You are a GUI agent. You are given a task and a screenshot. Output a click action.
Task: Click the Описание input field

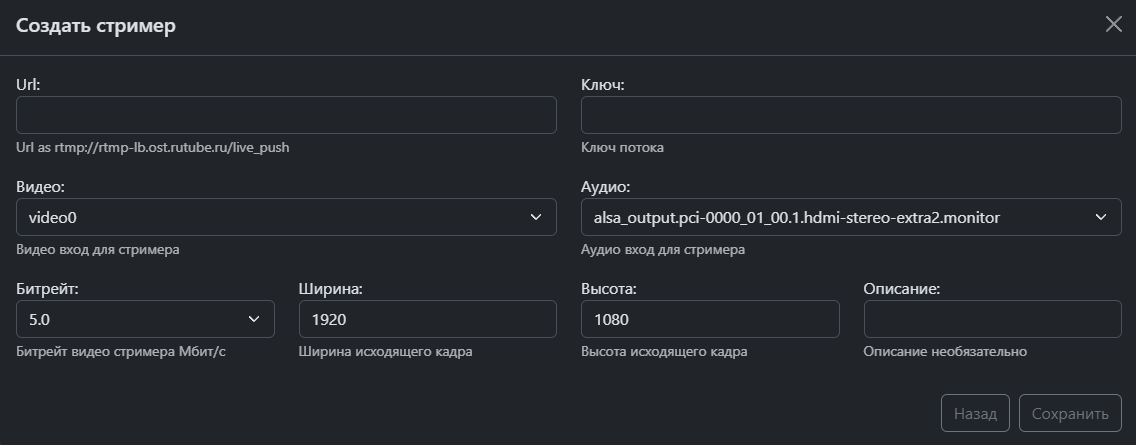[991, 319]
